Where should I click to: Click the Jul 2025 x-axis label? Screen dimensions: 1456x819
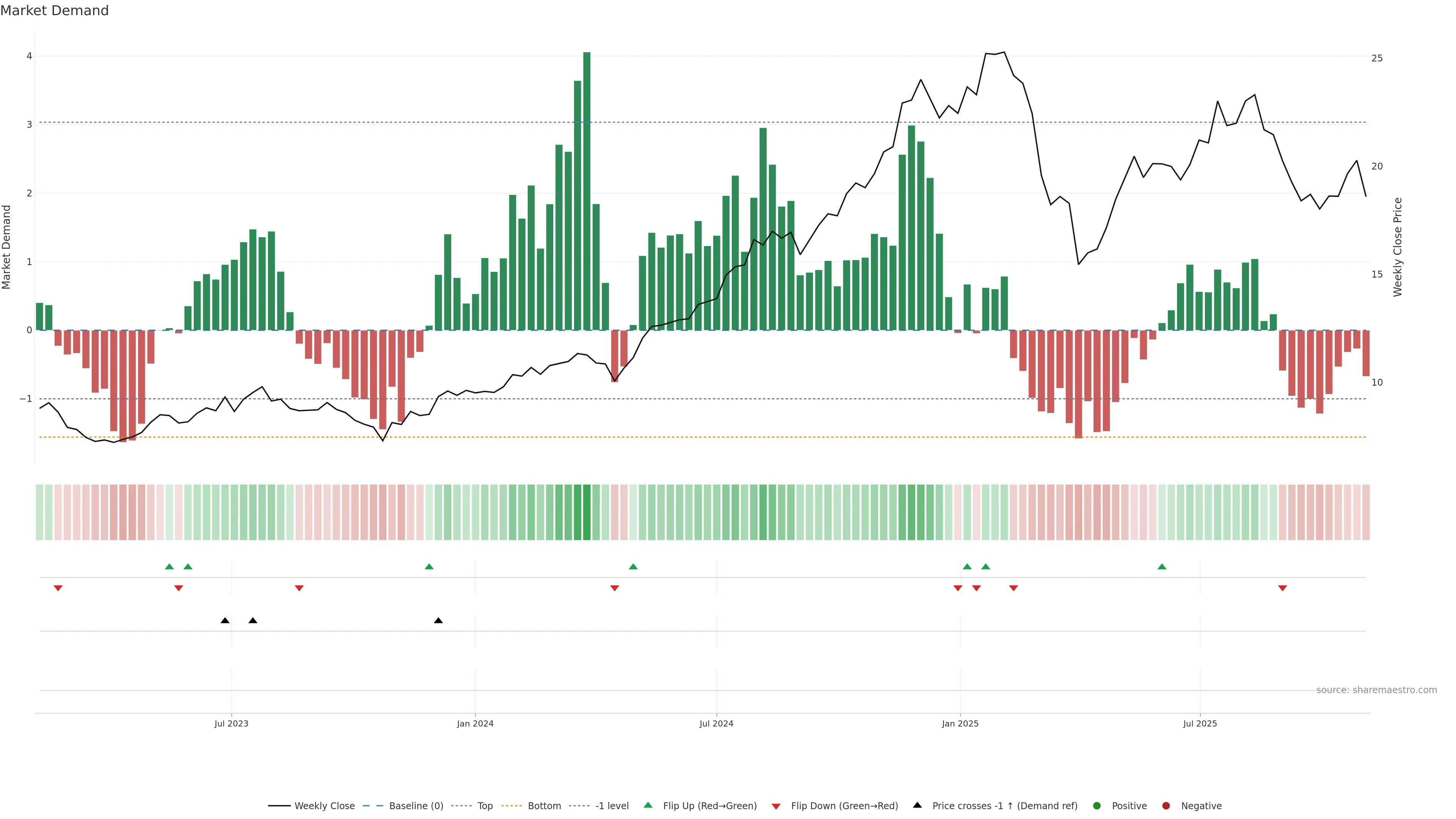coord(1200,723)
